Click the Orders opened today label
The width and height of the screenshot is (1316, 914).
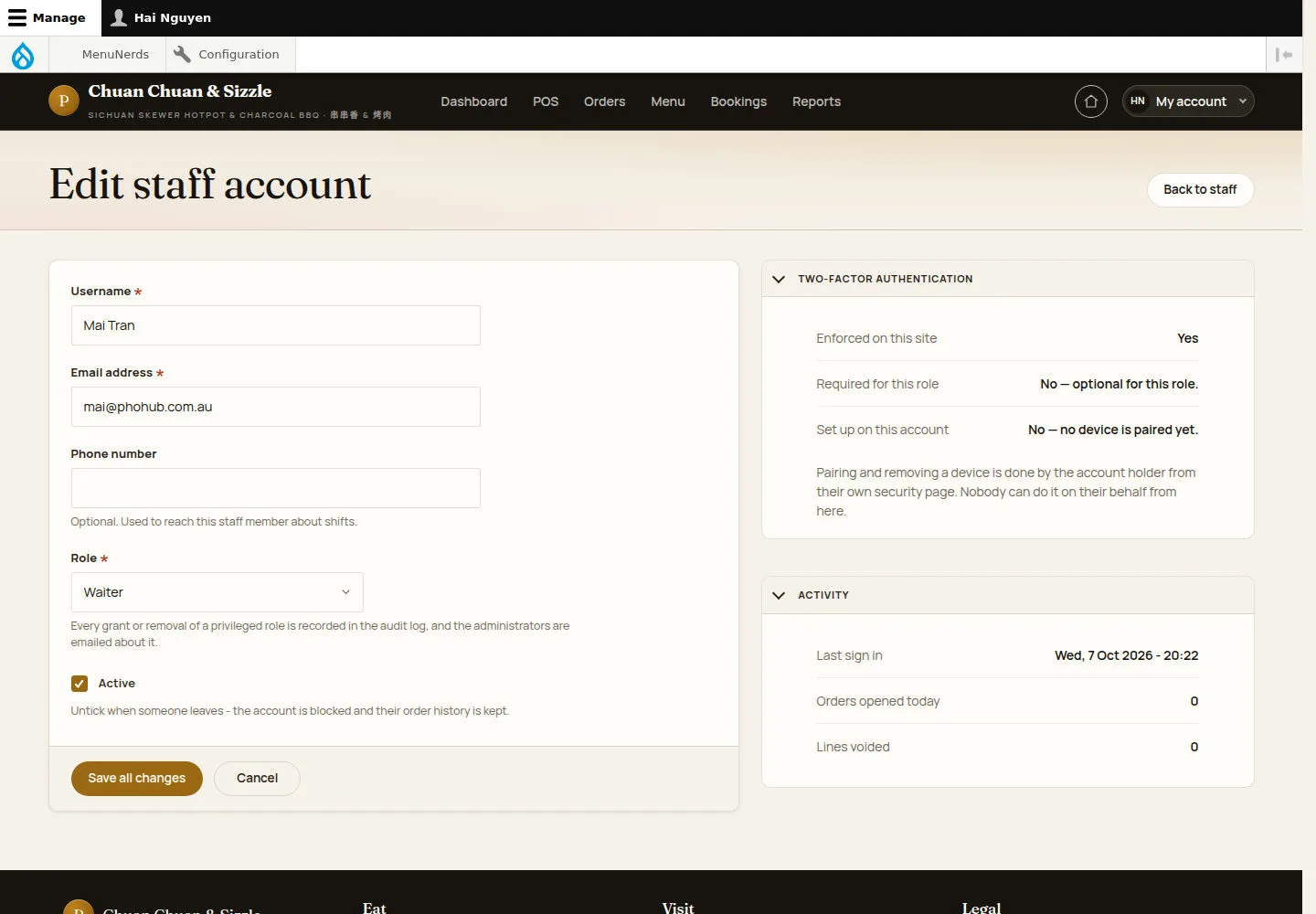point(878,701)
